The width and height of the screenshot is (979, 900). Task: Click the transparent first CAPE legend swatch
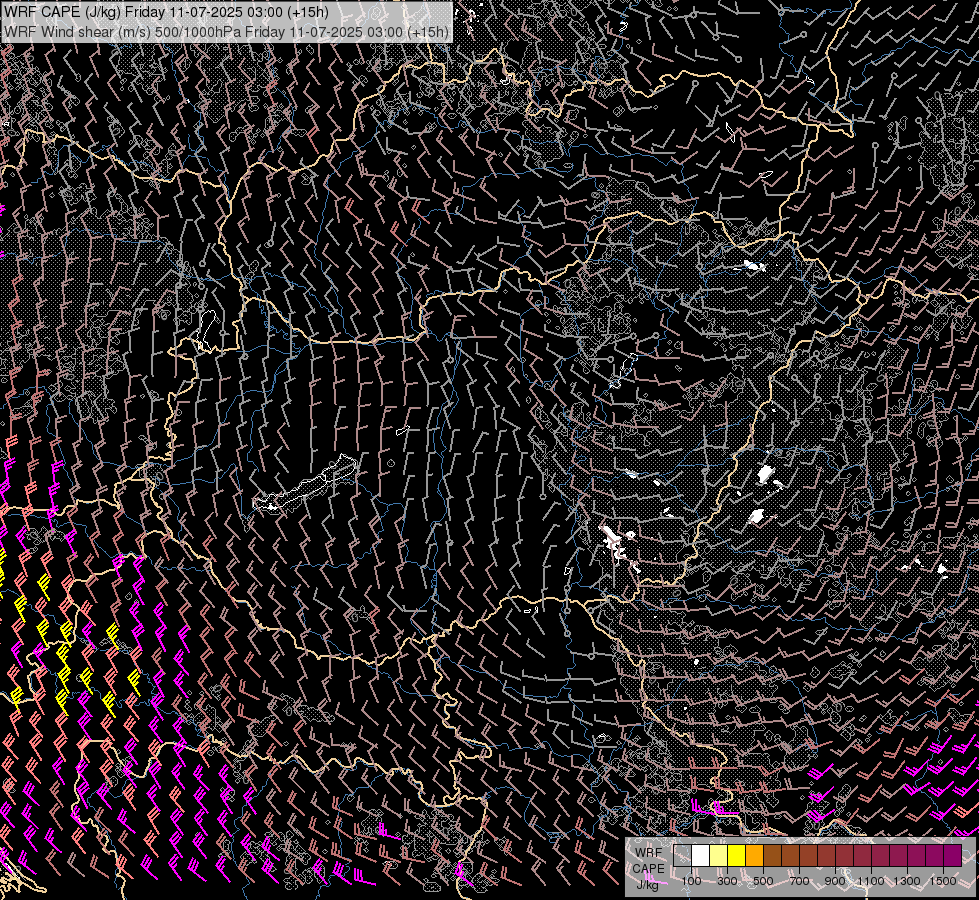(682, 855)
